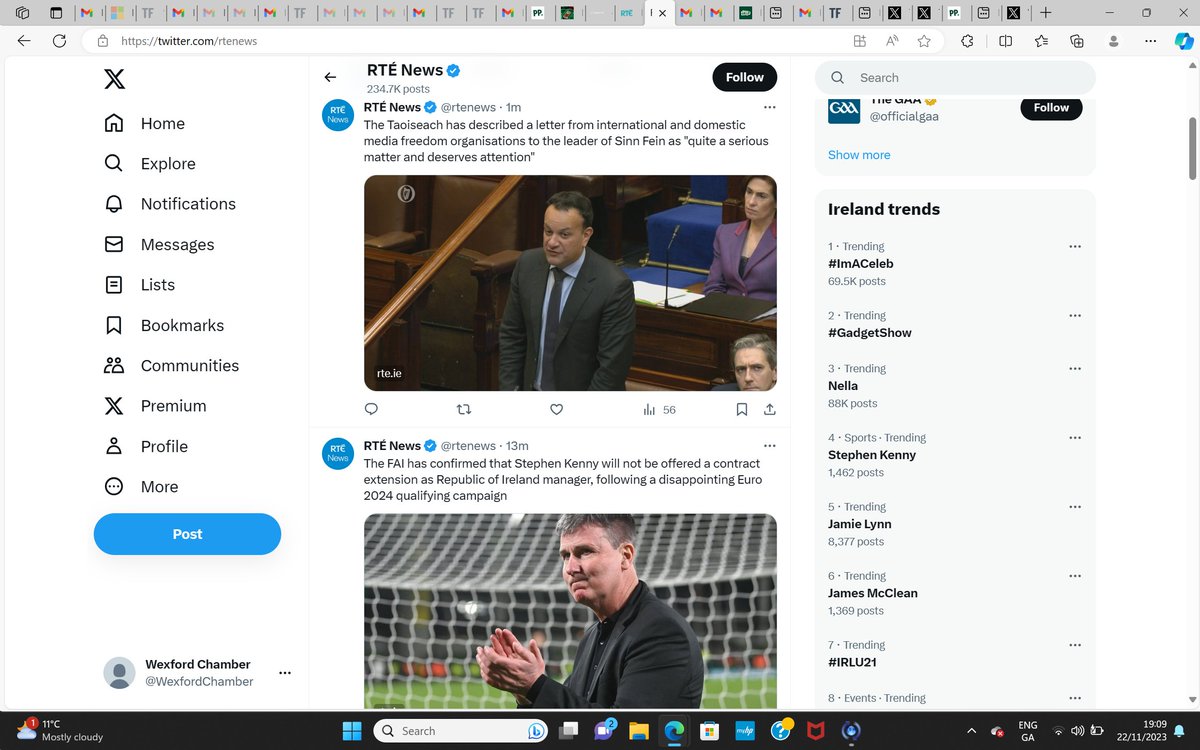Open more options for James McClean trend

1075,575
